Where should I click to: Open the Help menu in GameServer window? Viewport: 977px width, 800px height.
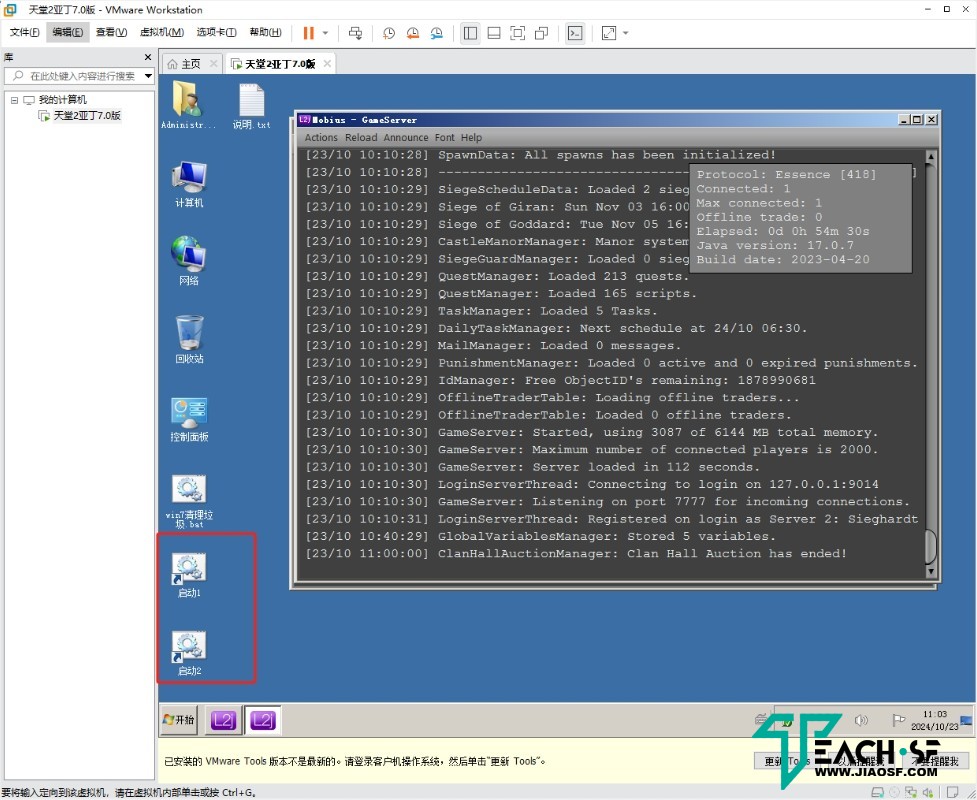[471, 138]
